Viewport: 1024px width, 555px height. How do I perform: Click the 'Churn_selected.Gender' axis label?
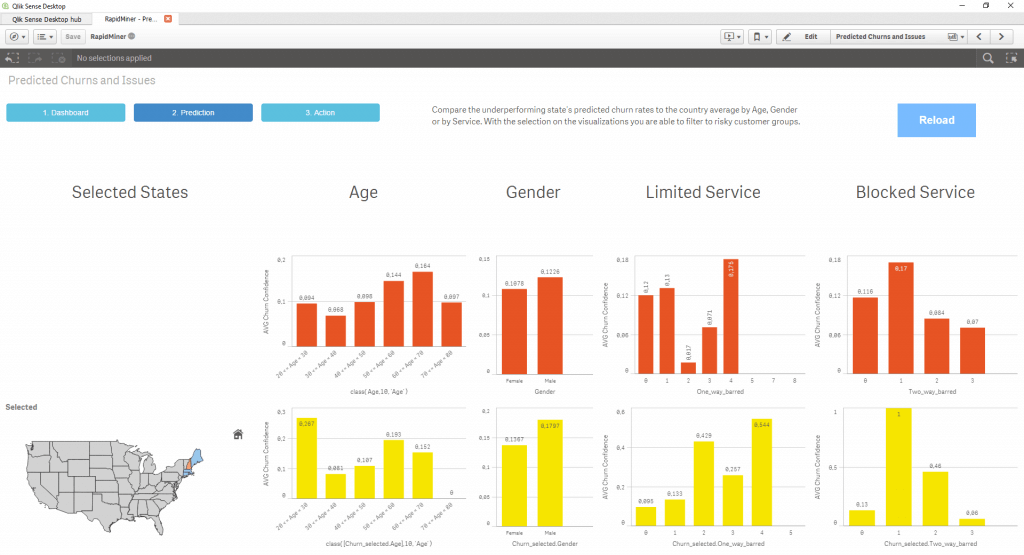pyautogui.click(x=545, y=544)
